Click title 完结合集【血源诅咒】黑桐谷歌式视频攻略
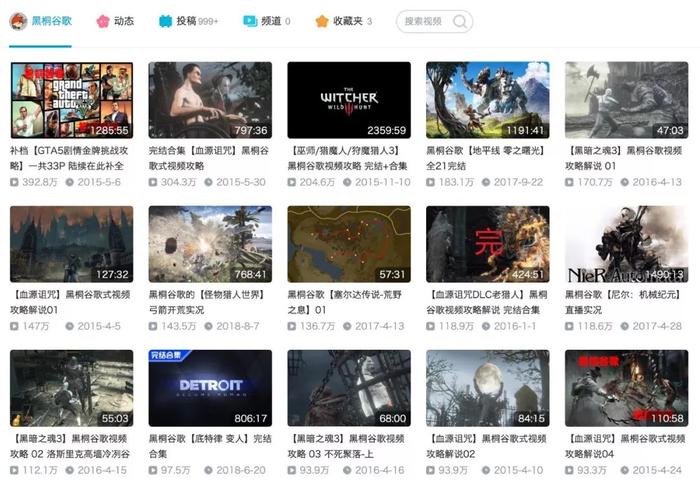Image resolution: width=700 pixels, height=486 pixels. tap(209, 158)
